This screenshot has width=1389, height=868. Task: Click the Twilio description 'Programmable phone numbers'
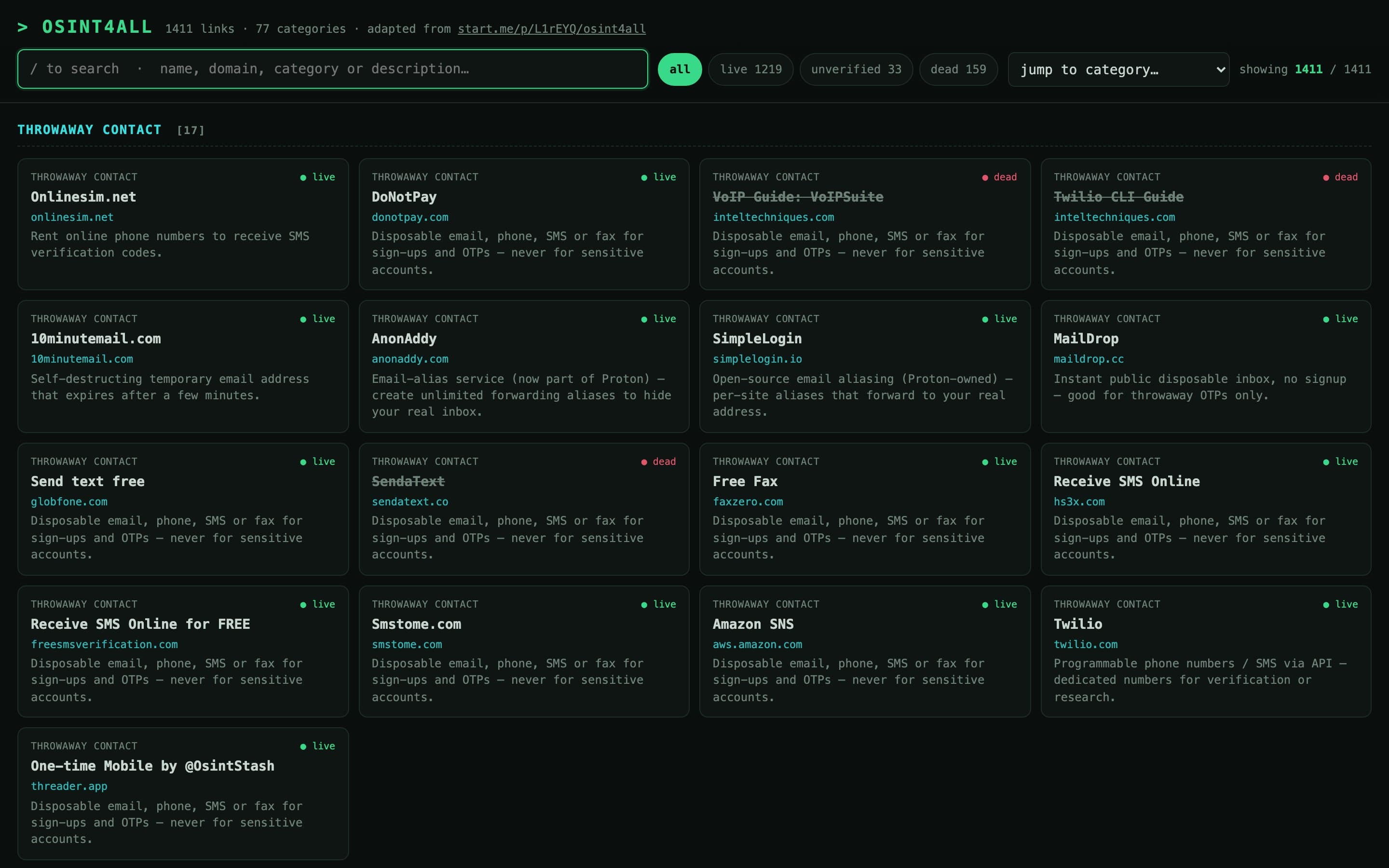1199,680
